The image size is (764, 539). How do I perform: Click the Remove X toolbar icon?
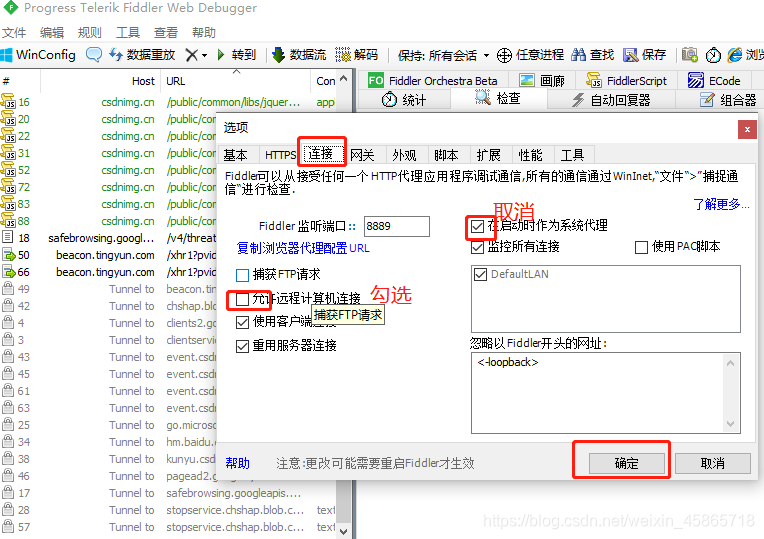click(191, 55)
